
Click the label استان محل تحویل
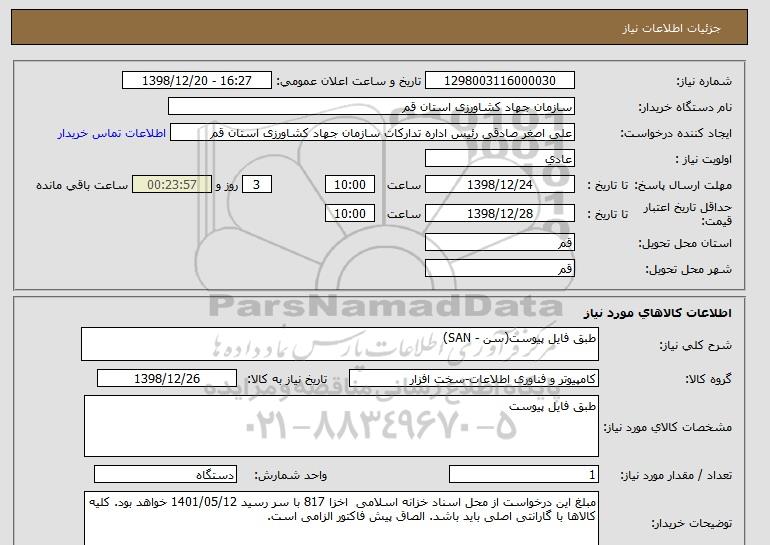click(x=685, y=244)
